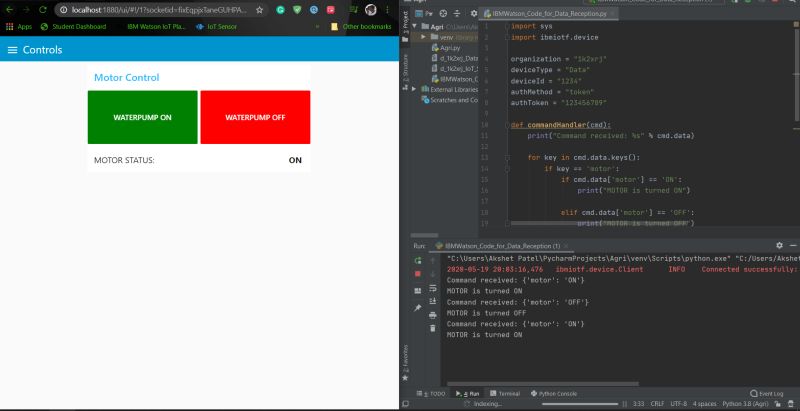Open the Run tool window button at bottom
Screen dimensions: 800x411
click(468, 394)
